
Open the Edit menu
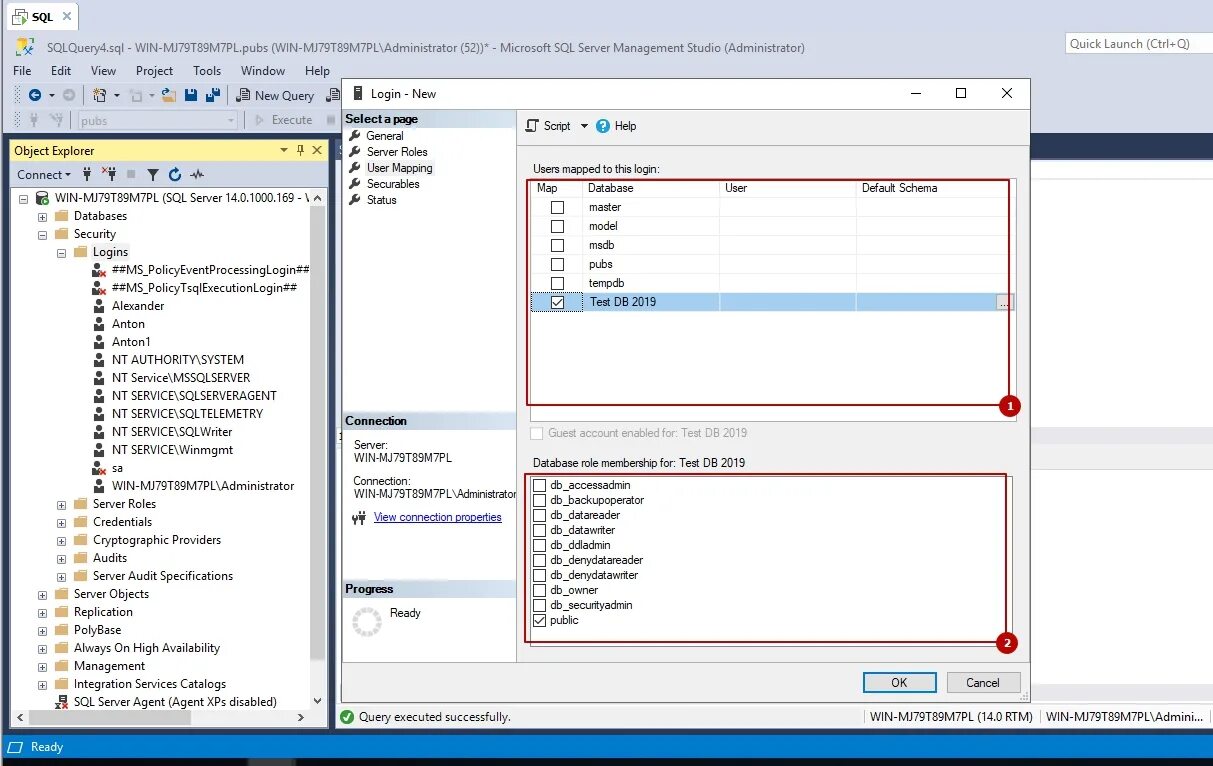(x=61, y=71)
